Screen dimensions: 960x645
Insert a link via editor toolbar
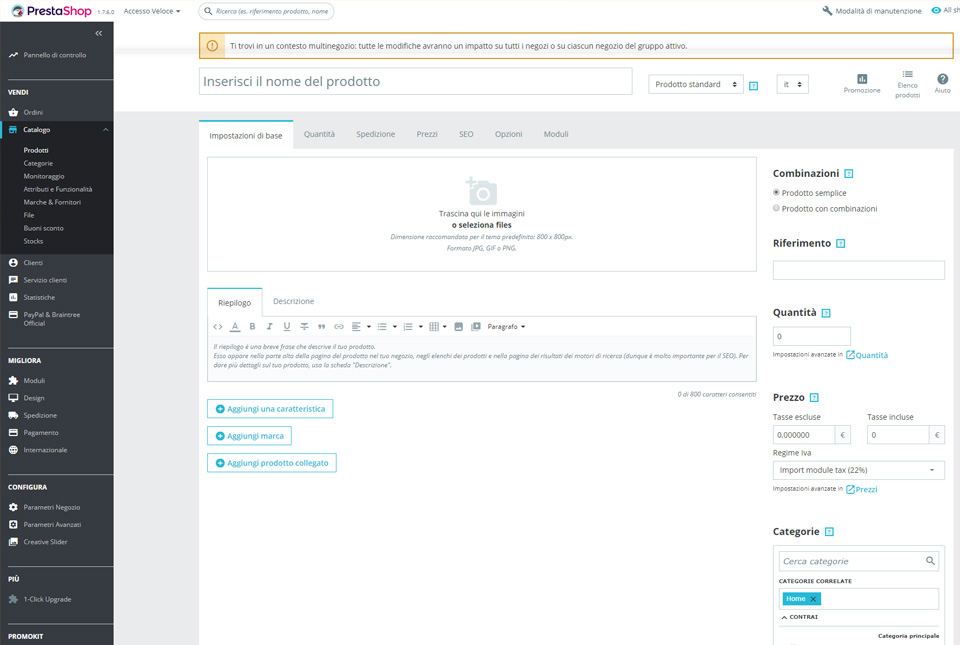coord(339,327)
